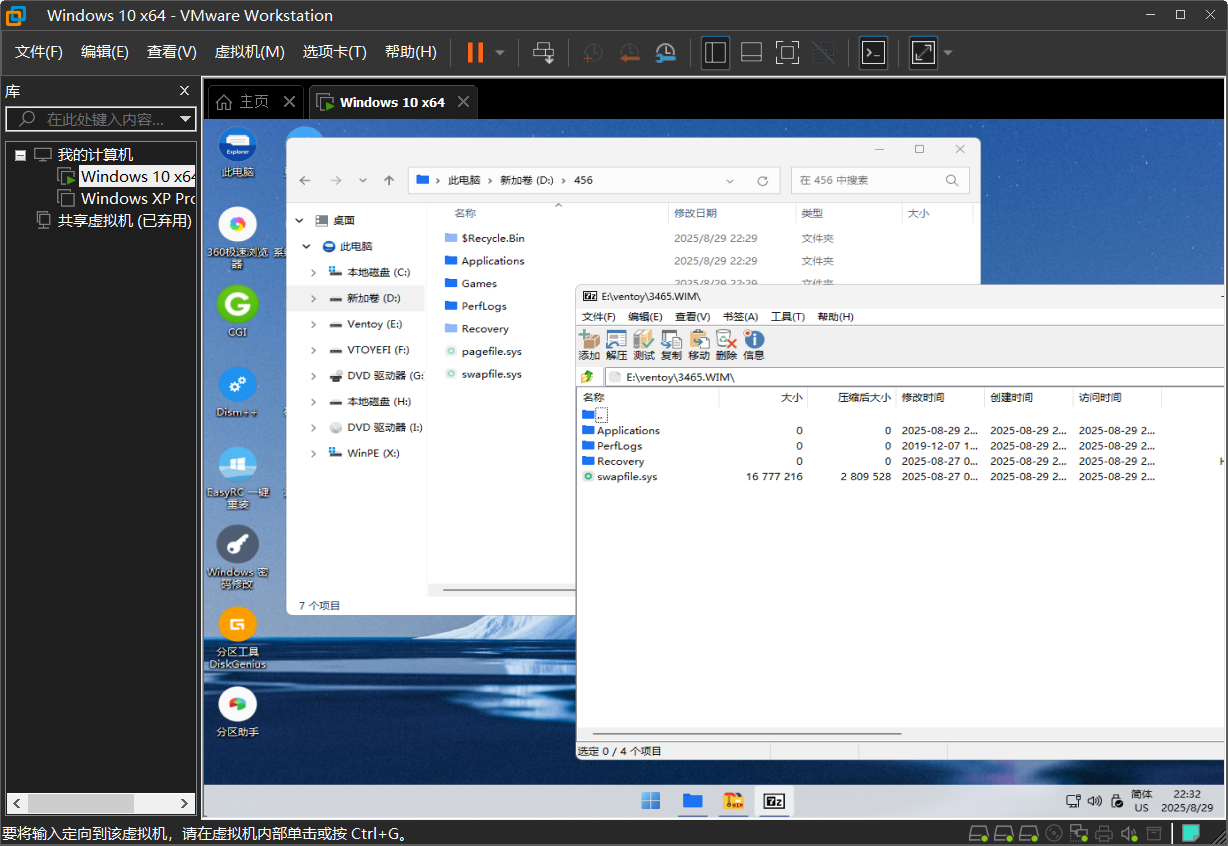Open the snapshot manager wrench-clock icon
The image size is (1228, 846).
coord(665,52)
